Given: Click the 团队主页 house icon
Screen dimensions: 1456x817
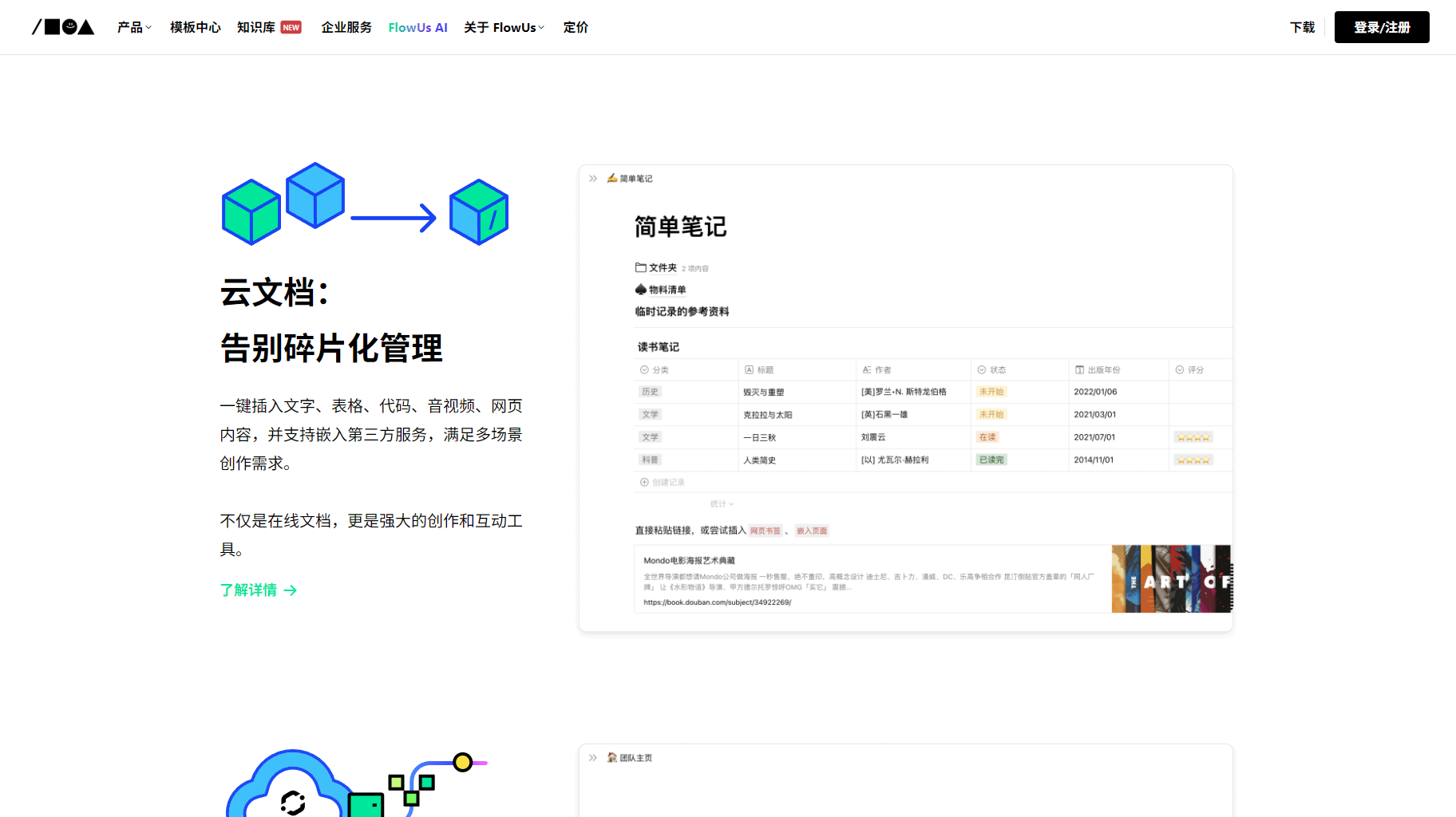Looking at the screenshot, I should (612, 758).
